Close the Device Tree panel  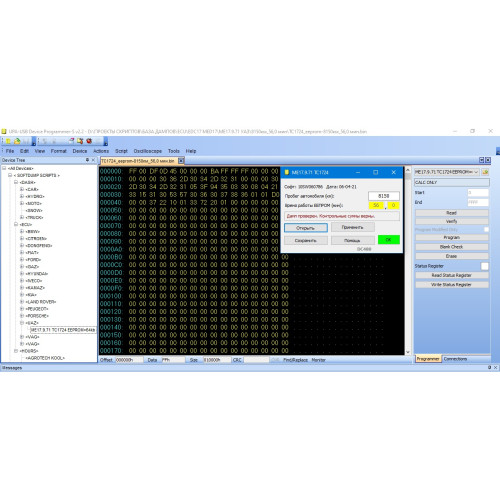pyautogui.click(x=93, y=160)
